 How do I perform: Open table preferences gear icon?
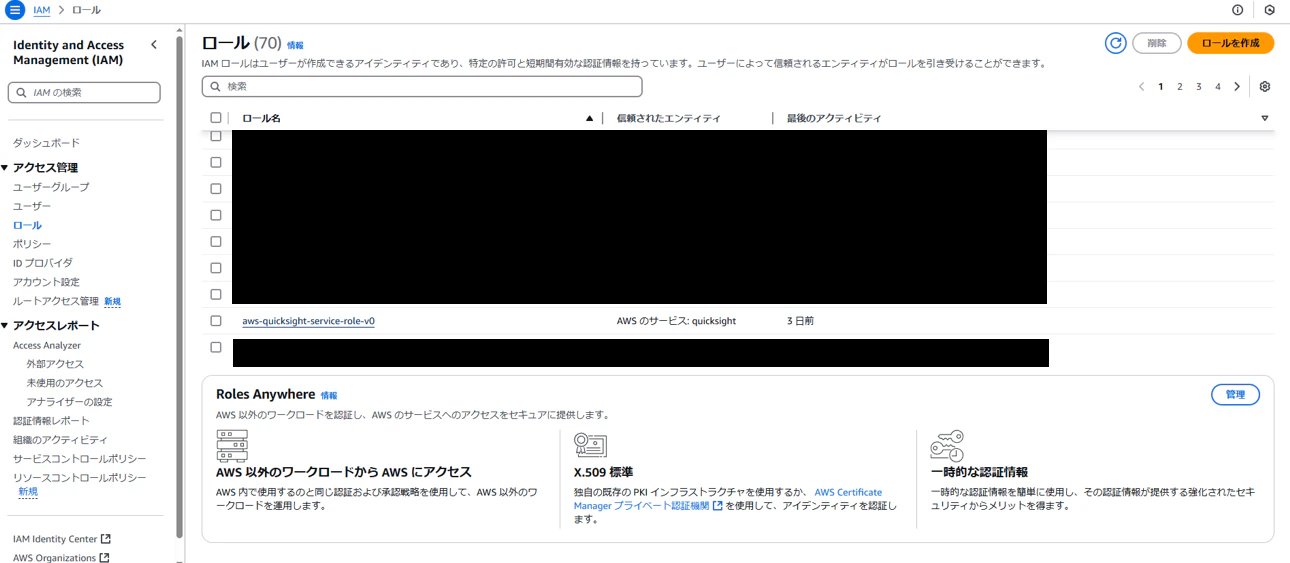(x=1265, y=87)
